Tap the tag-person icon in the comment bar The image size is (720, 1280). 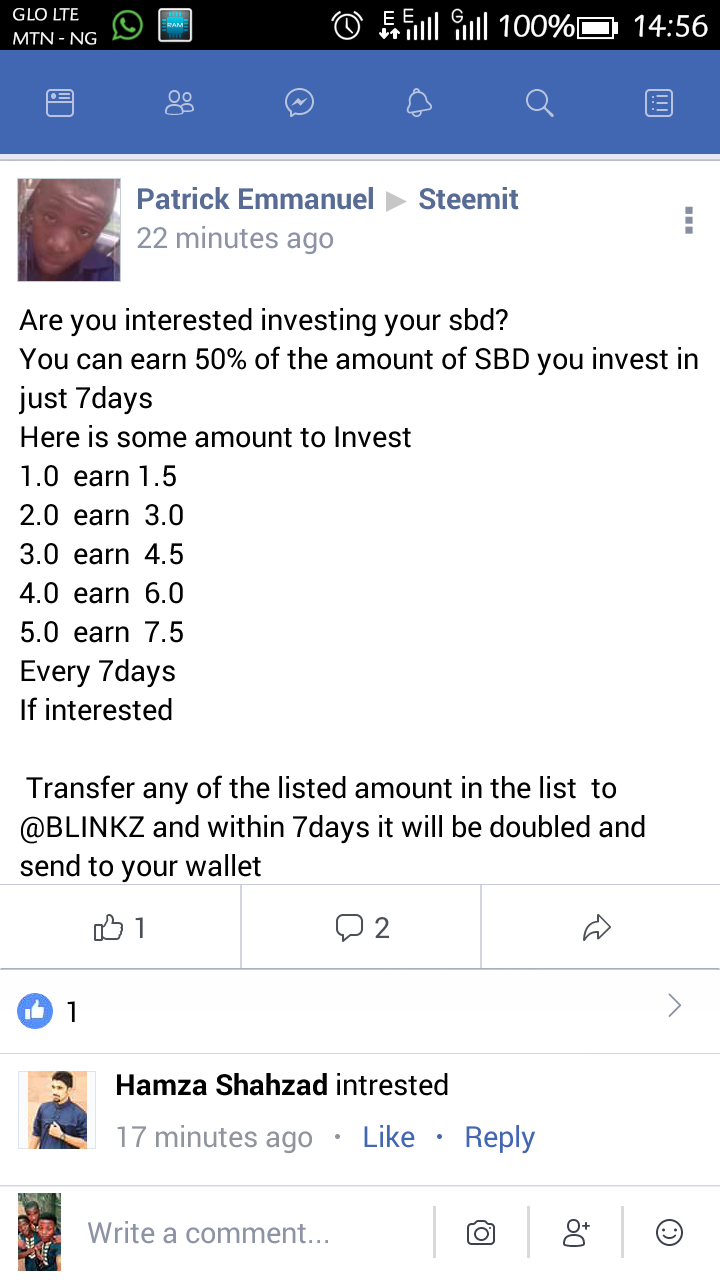575,1233
